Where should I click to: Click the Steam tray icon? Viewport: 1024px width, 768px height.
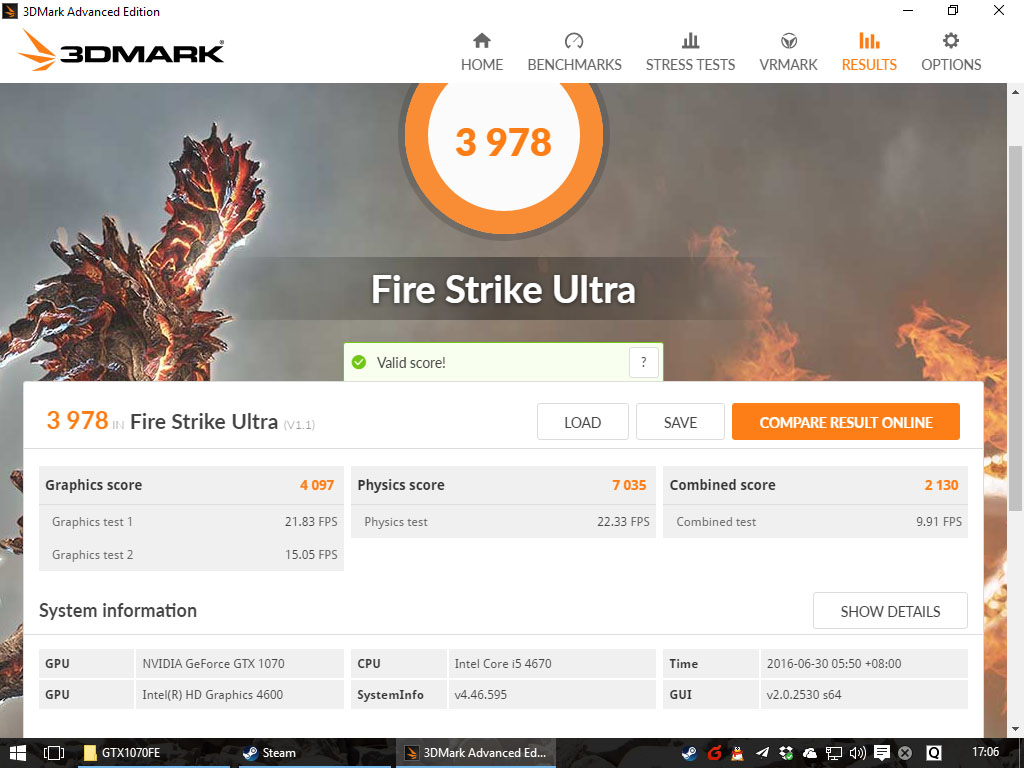tap(689, 753)
